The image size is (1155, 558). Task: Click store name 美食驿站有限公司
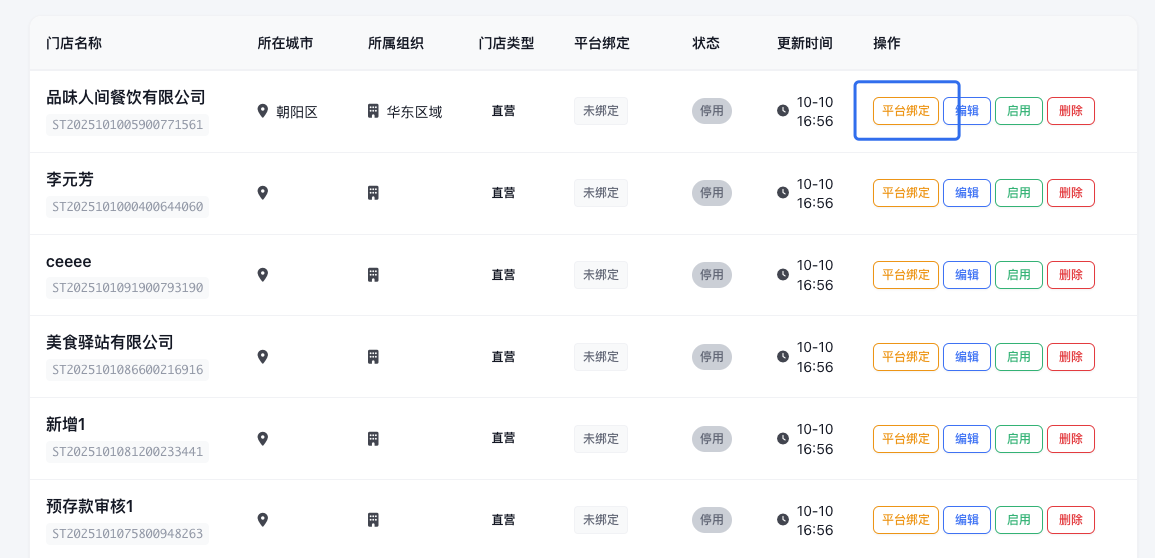[110, 343]
